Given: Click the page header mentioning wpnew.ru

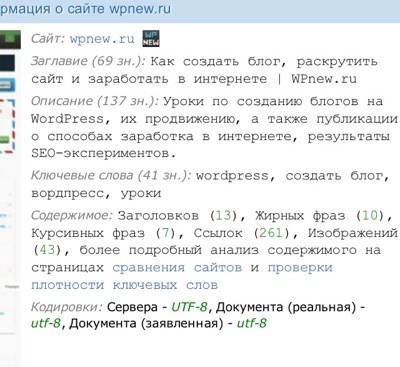Looking at the screenshot, I should coord(85,9).
